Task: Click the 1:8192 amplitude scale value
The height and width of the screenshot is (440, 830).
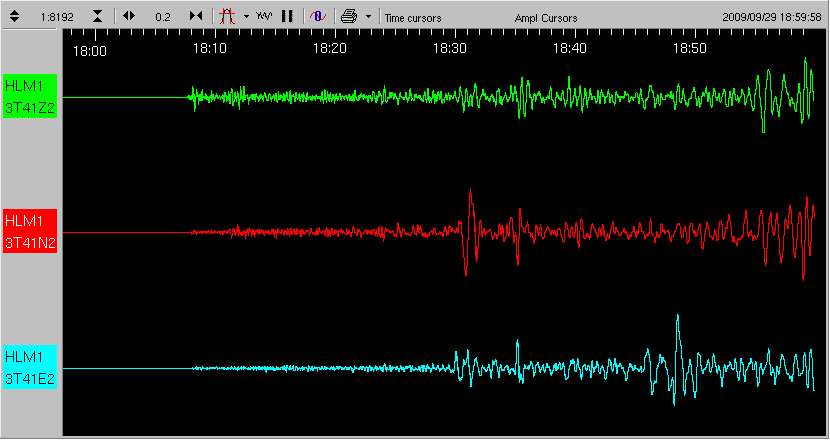Action: point(56,17)
